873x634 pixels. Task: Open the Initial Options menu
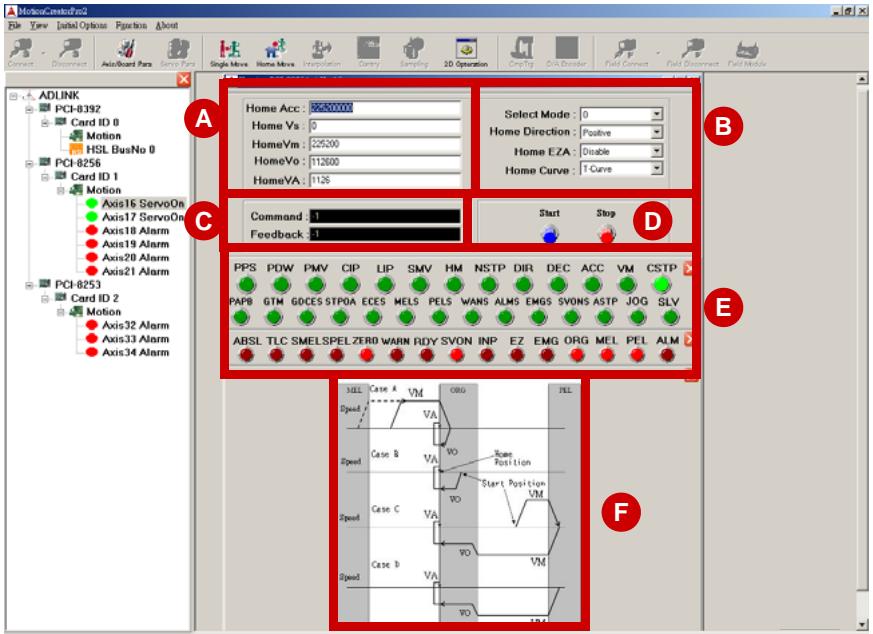[82, 26]
